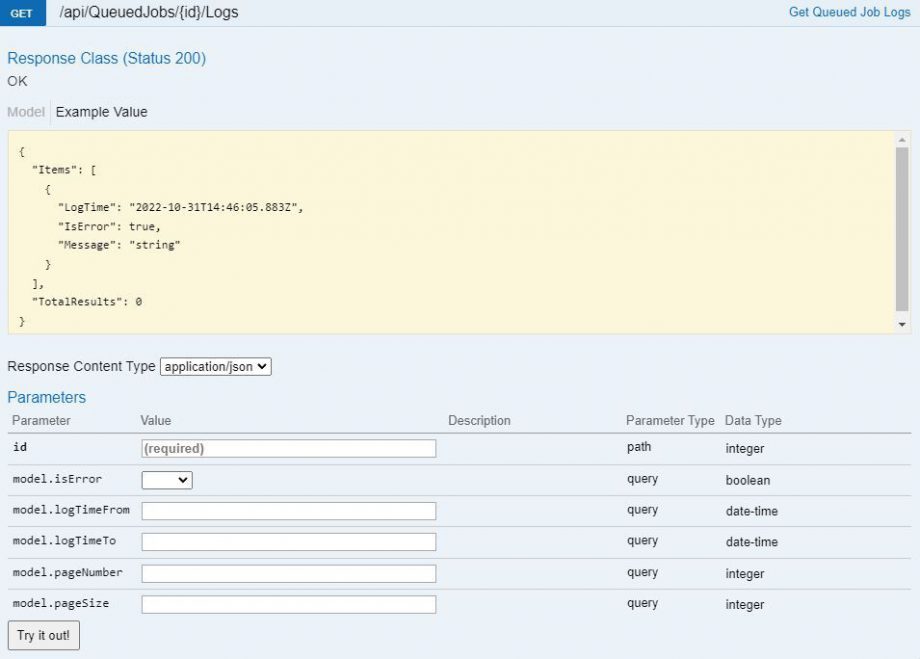
Task: Click the required id path parameter field
Action: pyautogui.click(x=290, y=448)
